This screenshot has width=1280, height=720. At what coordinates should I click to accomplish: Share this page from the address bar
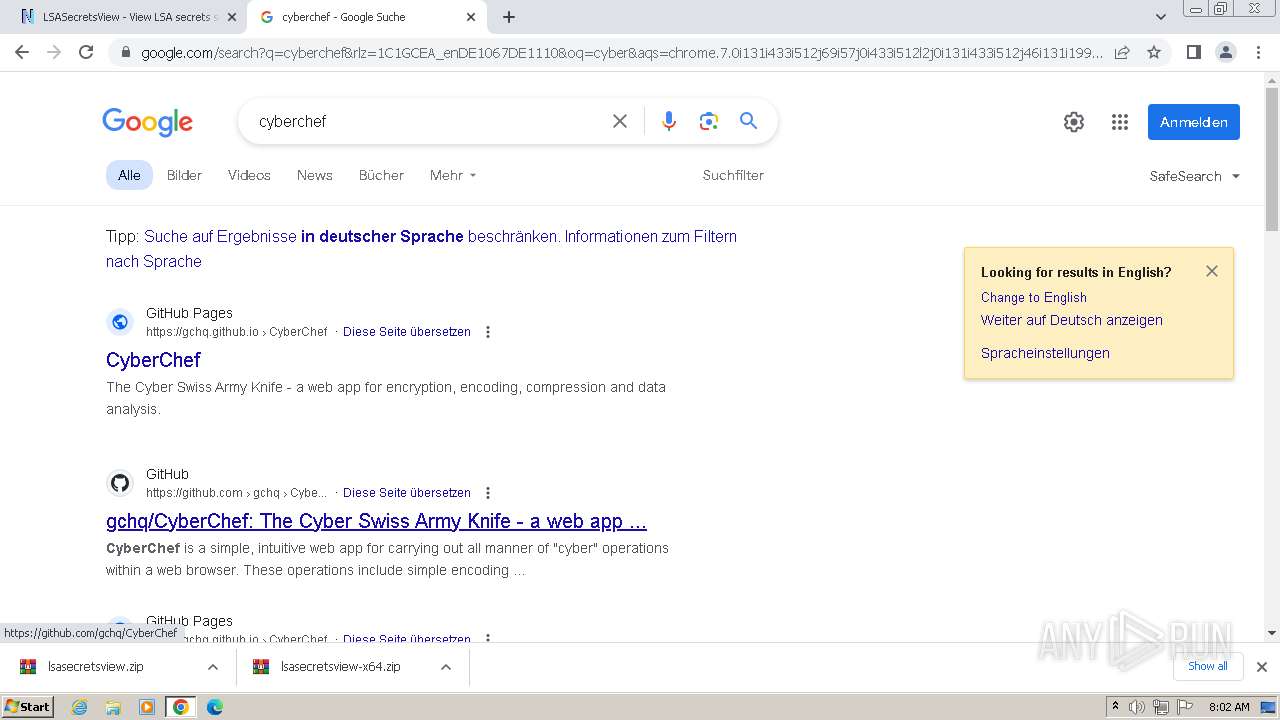pos(1122,52)
